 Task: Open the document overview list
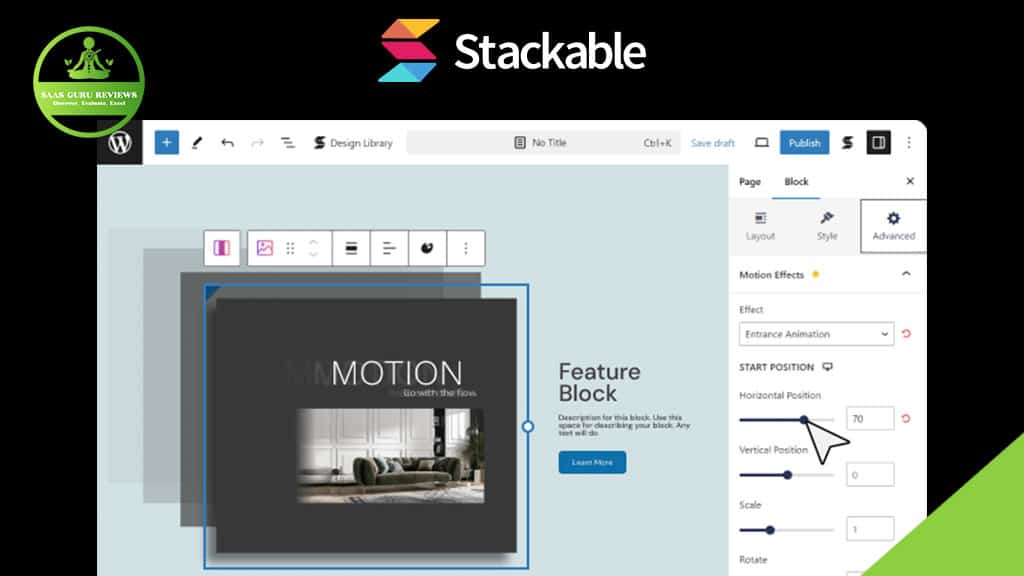click(287, 142)
